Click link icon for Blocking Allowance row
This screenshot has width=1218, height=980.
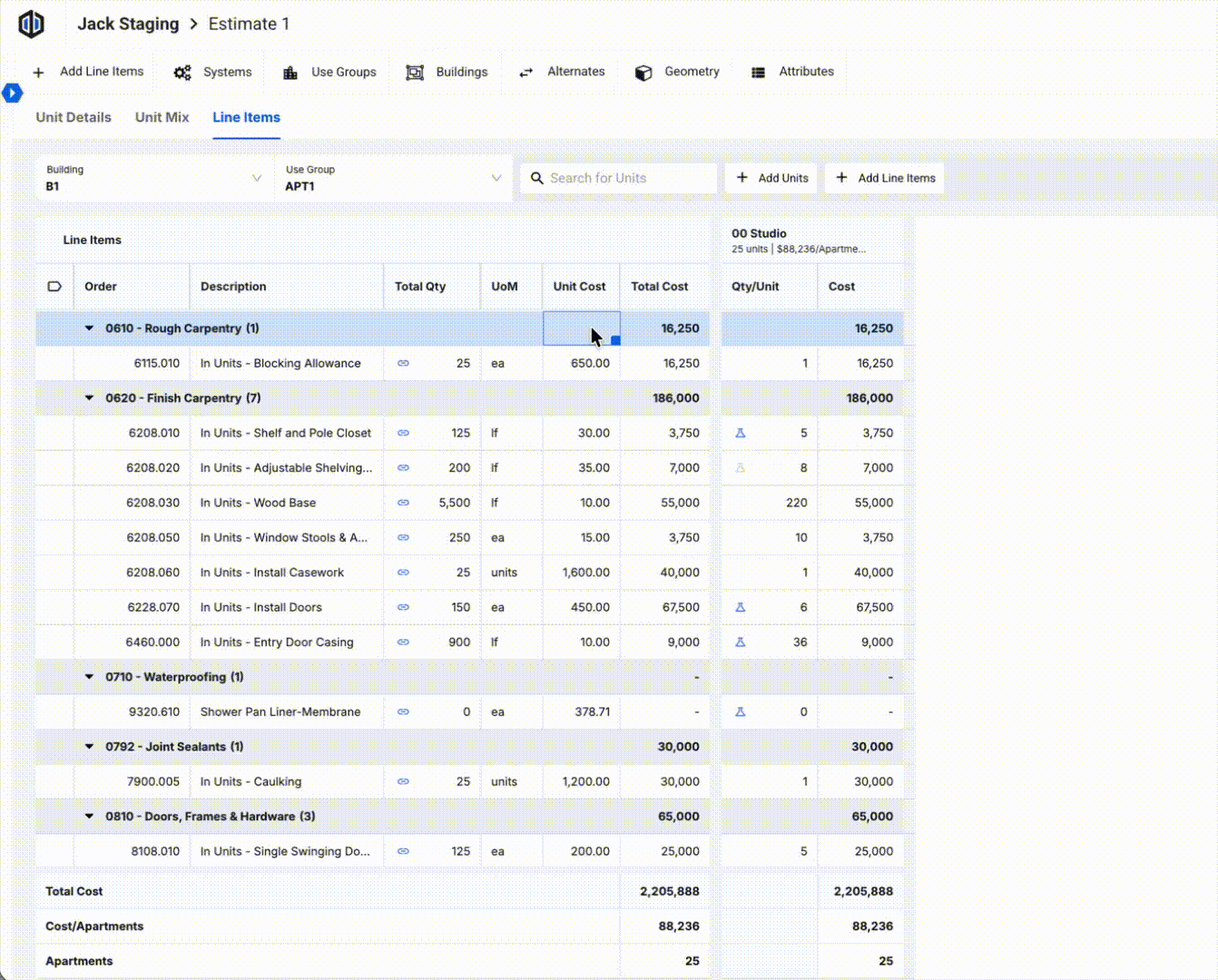[x=403, y=363]
